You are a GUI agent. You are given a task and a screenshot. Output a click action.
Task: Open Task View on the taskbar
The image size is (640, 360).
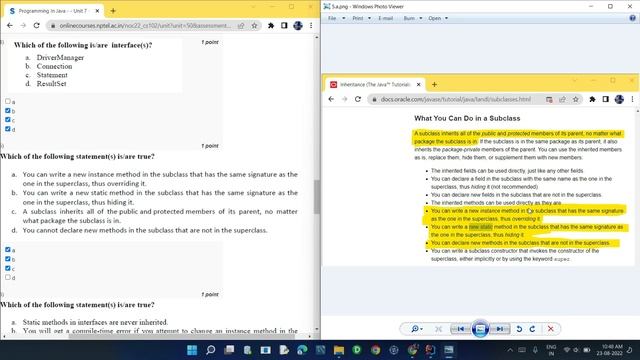(229, 350)
